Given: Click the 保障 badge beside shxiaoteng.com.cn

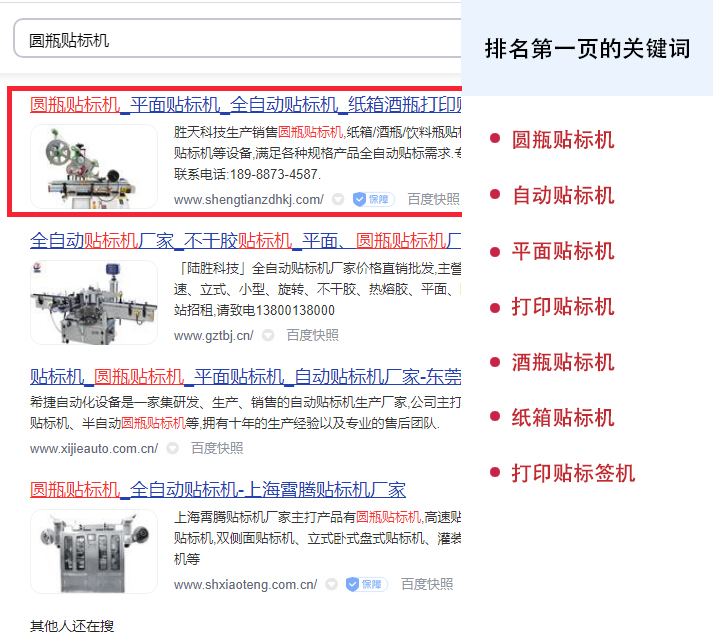Looking at the screenshot, I should coord(366,584).
